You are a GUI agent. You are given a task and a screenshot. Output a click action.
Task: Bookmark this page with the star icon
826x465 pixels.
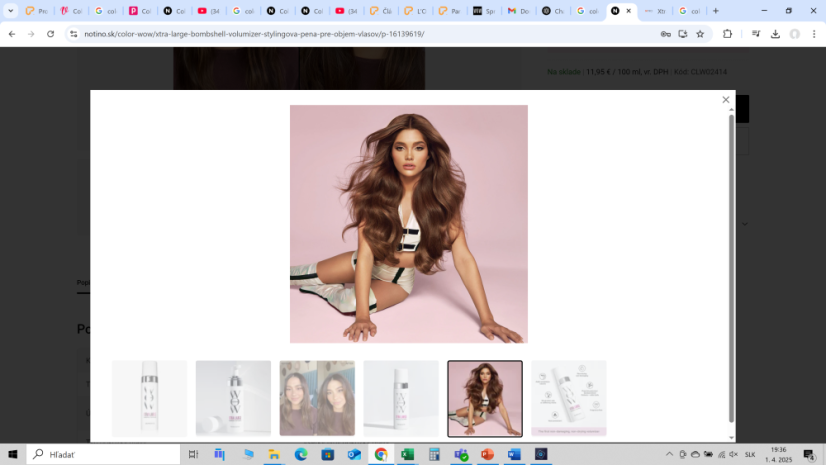click(700, 34)
